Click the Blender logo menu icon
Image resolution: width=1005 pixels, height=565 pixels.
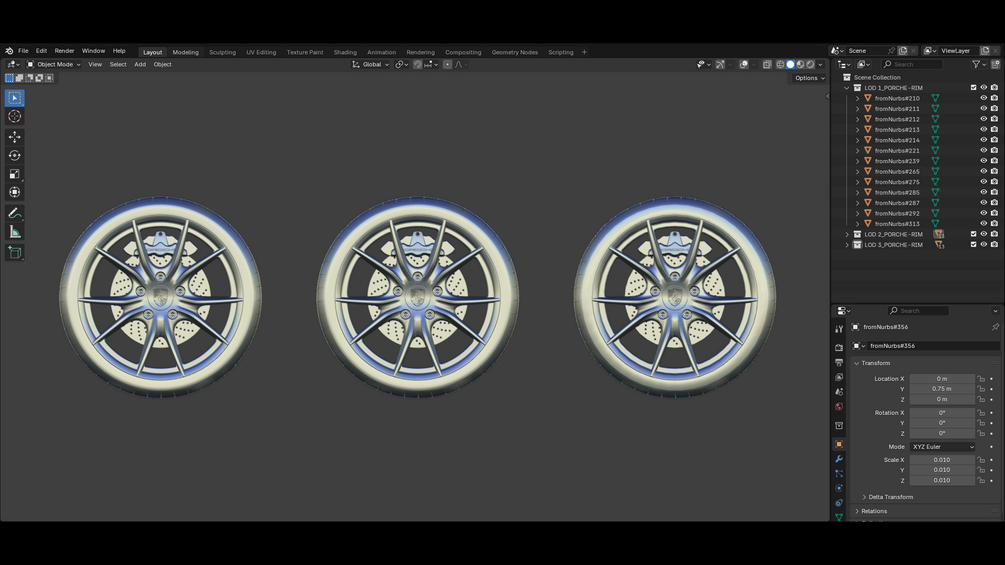pos(9,51)
